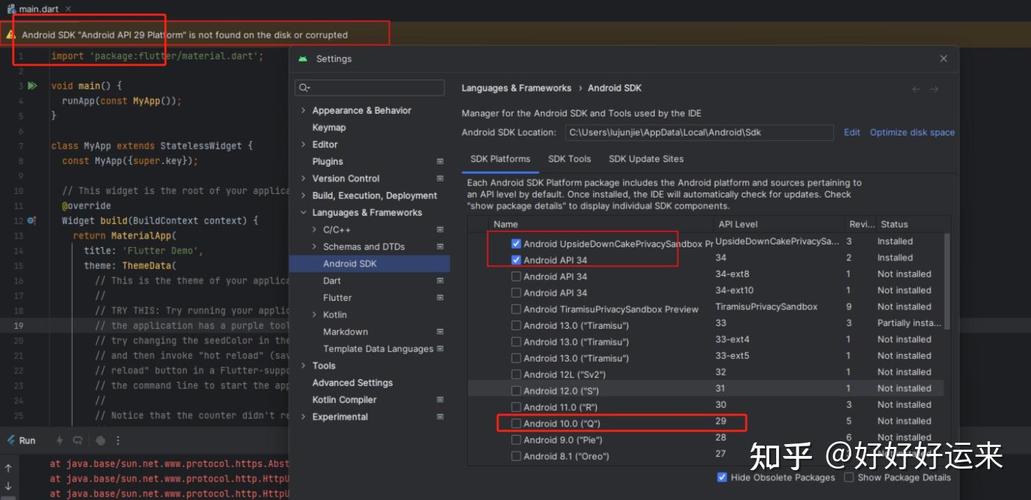Open DevTools with the round Run toolbar icon
Screen dimensions: 1031x500
pos(100,440)
